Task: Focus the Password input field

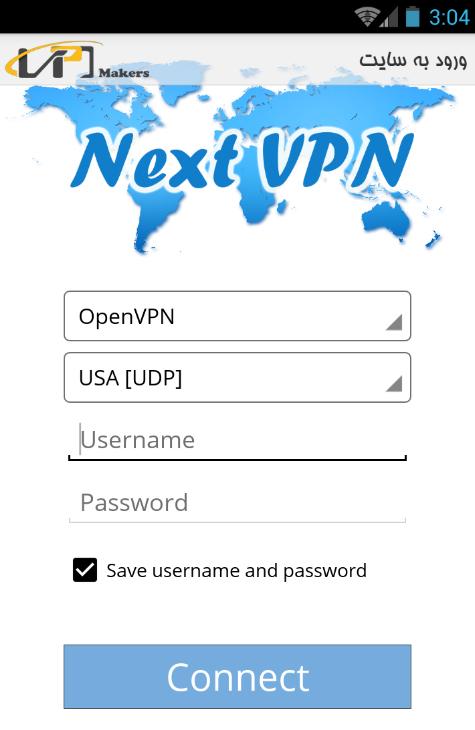Action: (238, 503)
